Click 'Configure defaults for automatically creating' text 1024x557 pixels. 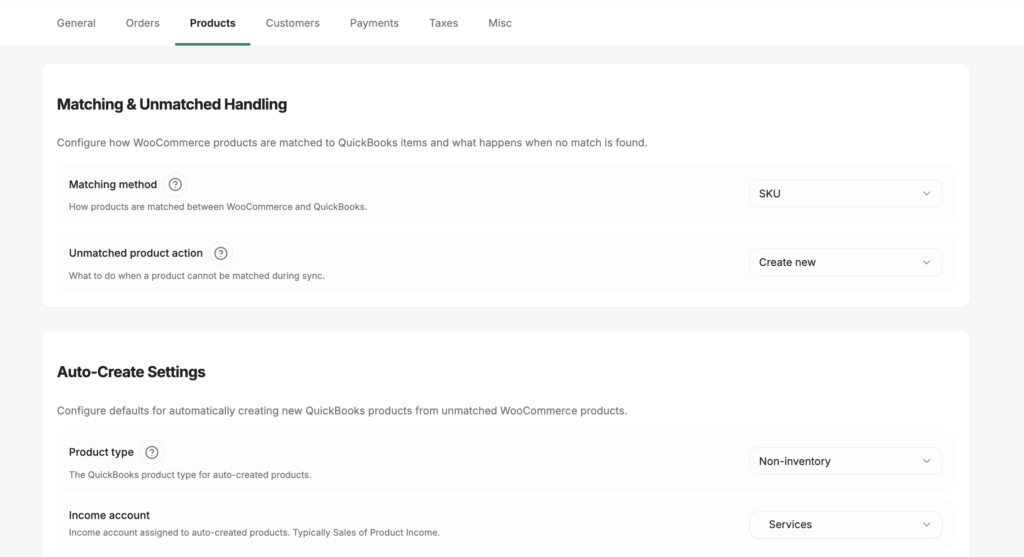pos(342,411)
